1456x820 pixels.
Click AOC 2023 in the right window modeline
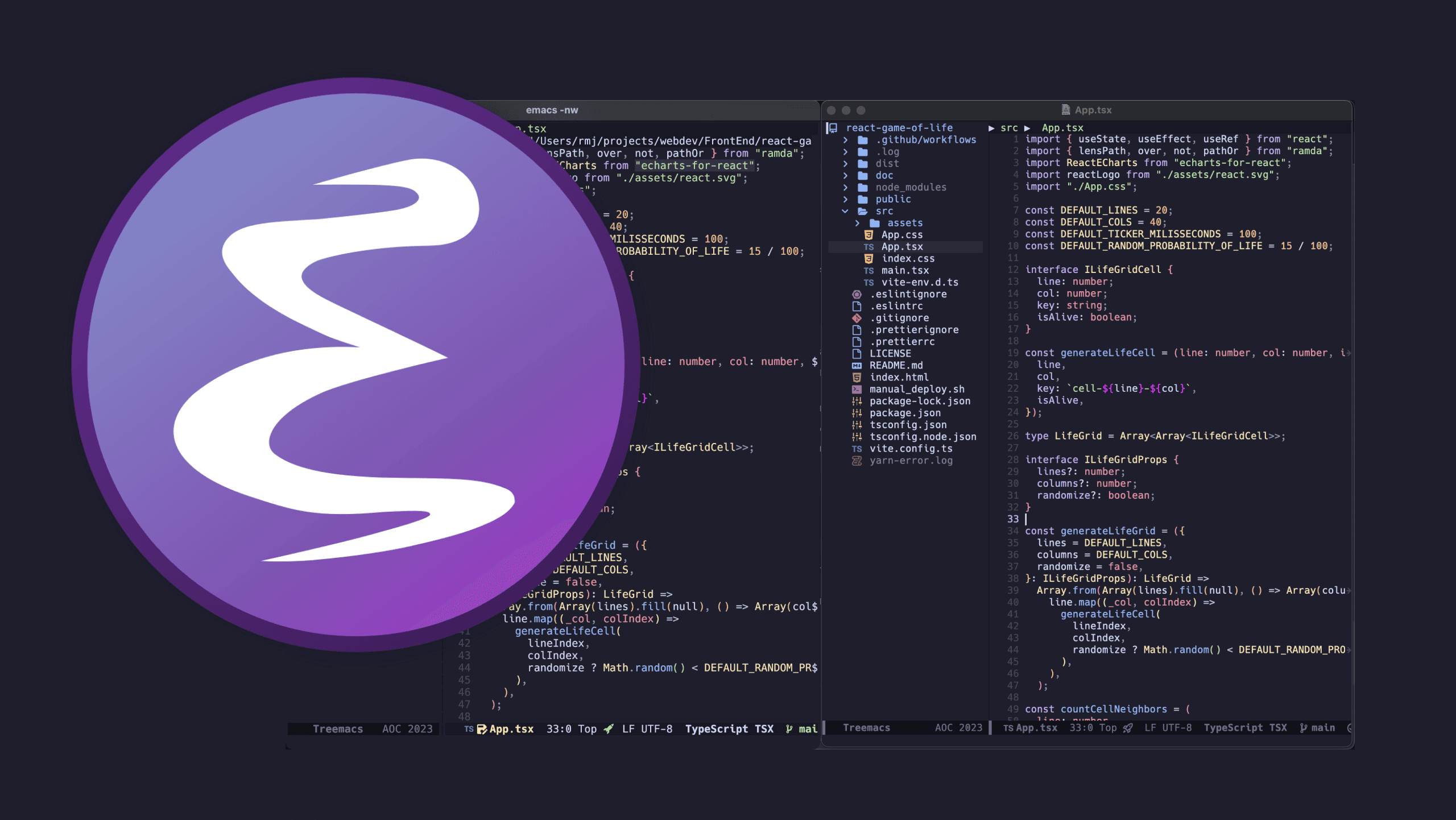click(x=958, y=728)
